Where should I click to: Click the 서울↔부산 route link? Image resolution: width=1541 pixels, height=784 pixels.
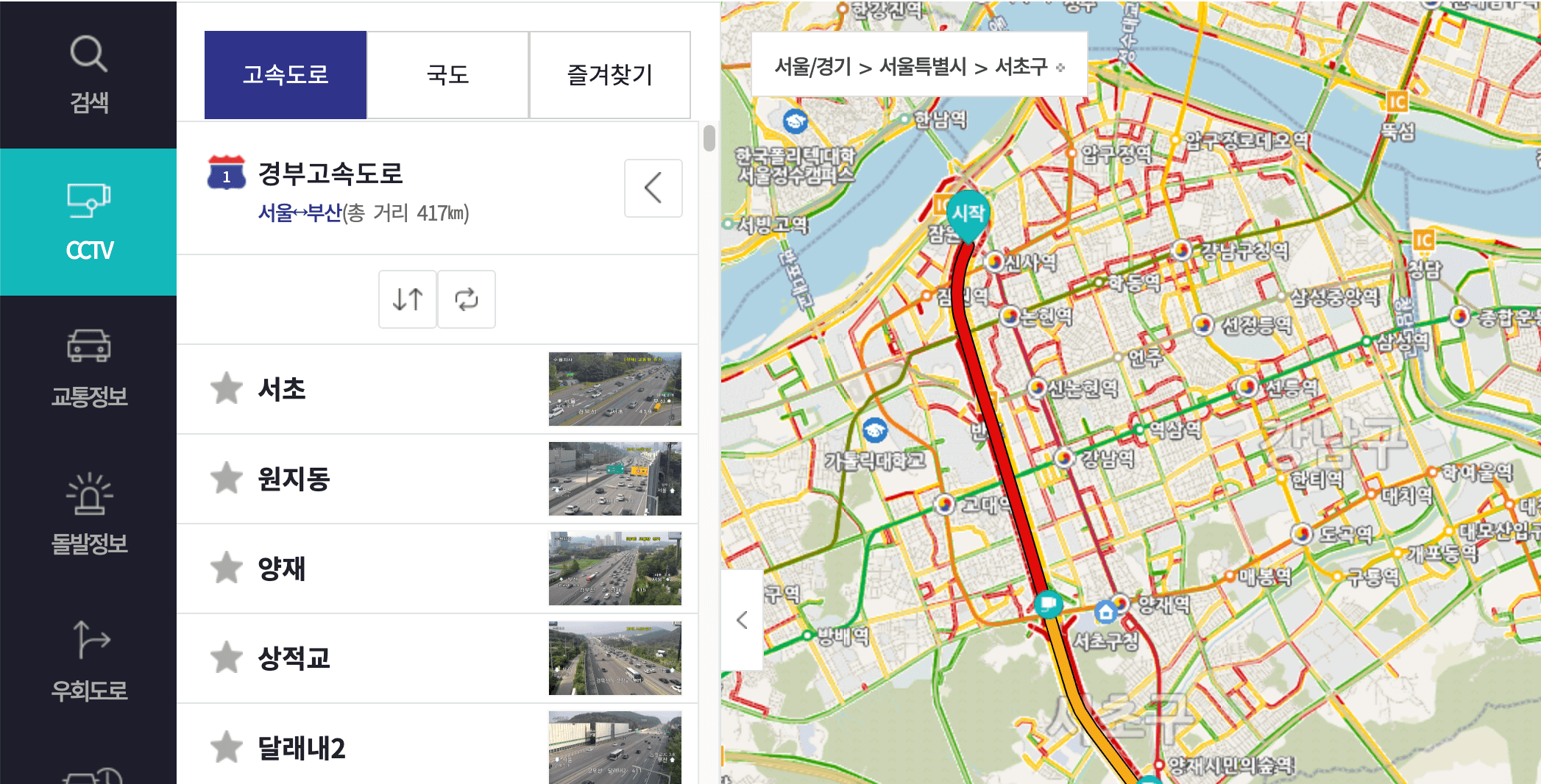(299, 214)
